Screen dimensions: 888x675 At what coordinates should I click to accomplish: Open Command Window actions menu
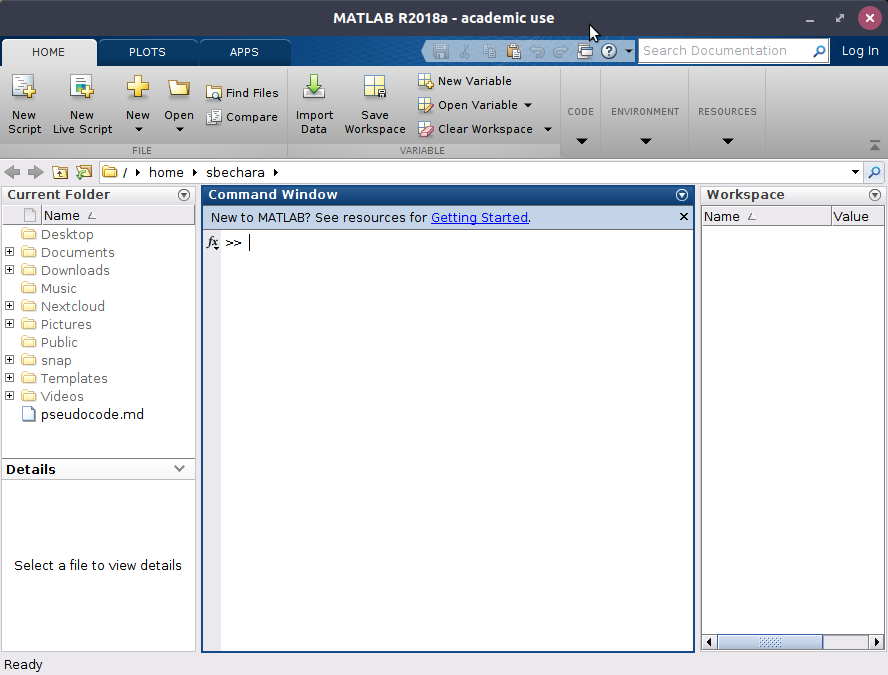tap(682, 195)
